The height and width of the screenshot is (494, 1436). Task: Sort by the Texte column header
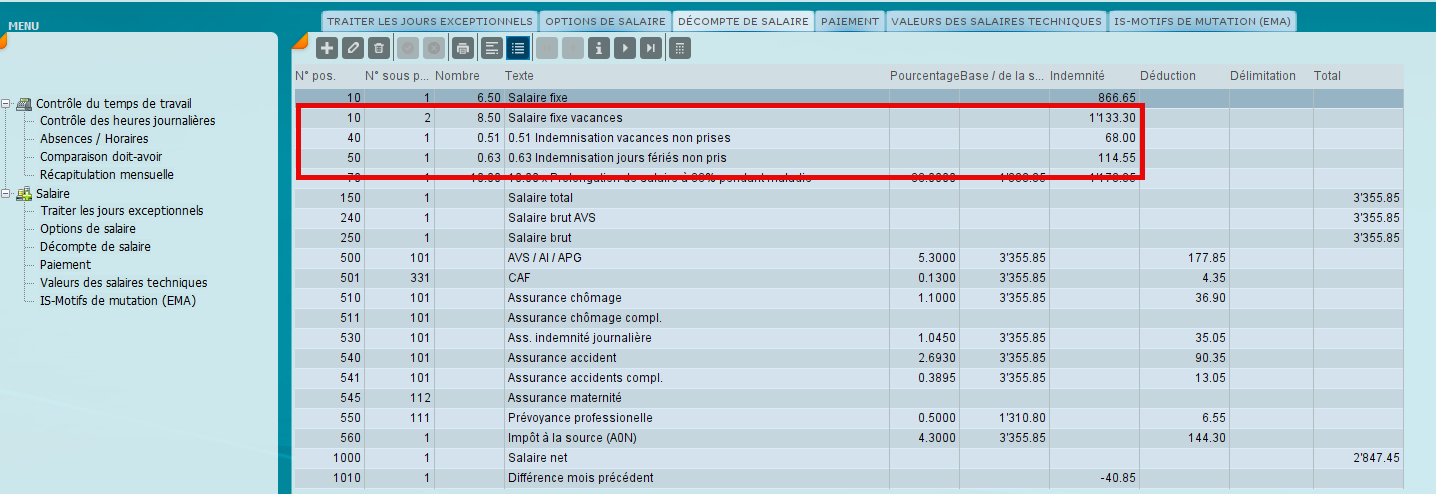[519, 76]
